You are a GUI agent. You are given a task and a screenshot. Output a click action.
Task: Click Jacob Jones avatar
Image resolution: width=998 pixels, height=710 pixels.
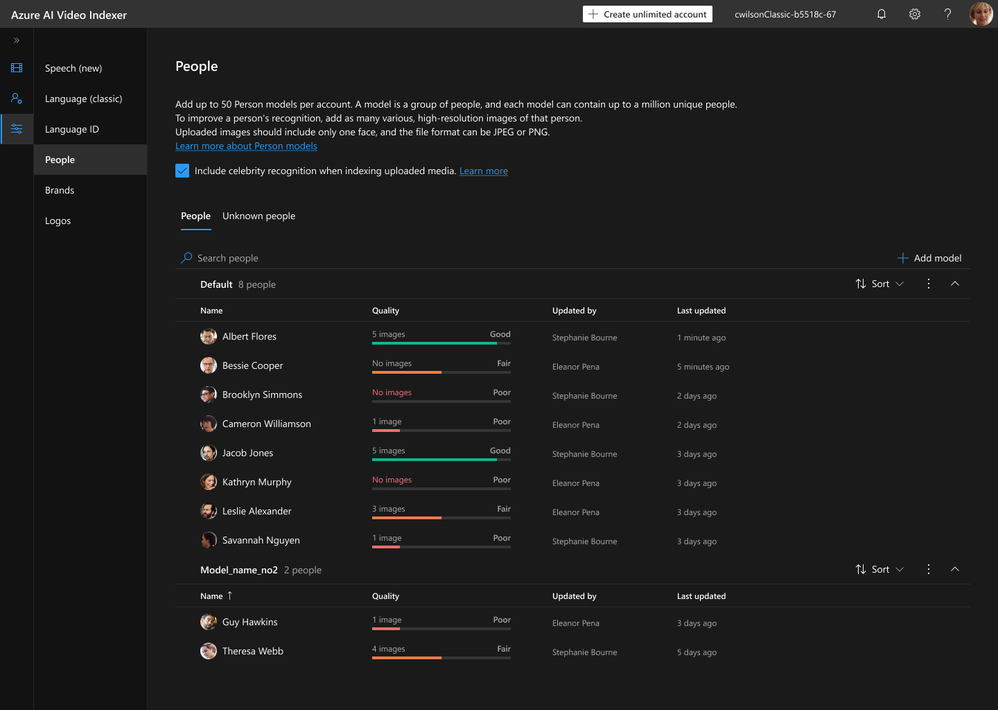(x=208, y=453)
